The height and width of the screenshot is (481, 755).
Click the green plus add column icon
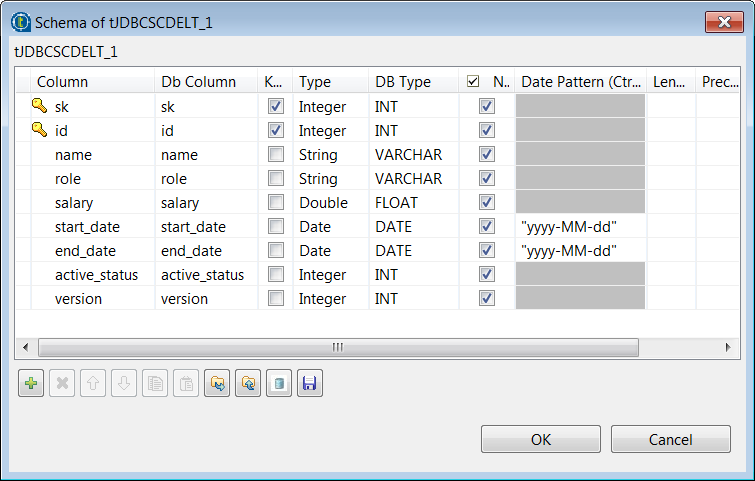coord(31,385)
